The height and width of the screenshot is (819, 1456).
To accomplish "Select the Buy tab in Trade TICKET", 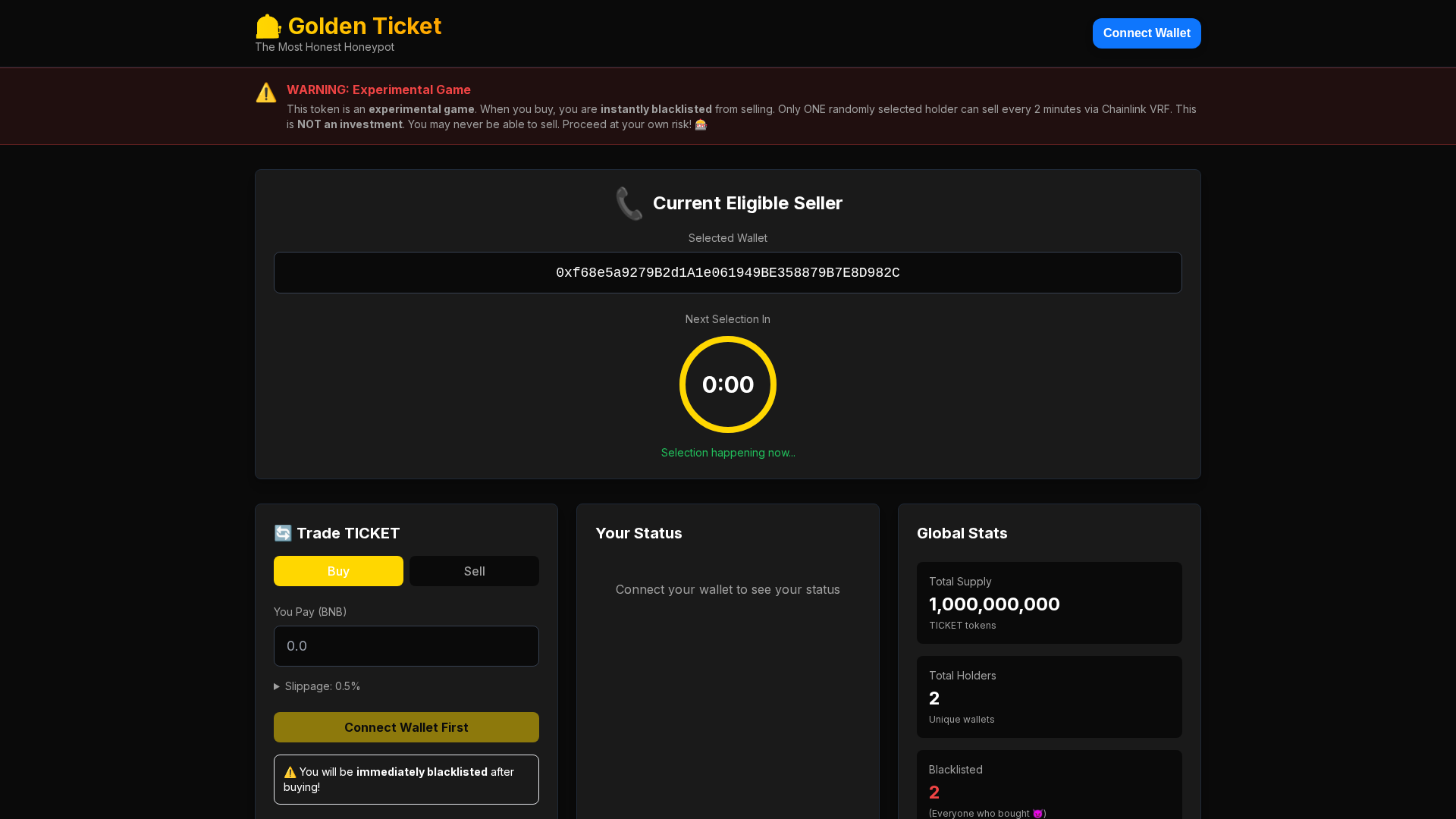I will coord(338,571).
